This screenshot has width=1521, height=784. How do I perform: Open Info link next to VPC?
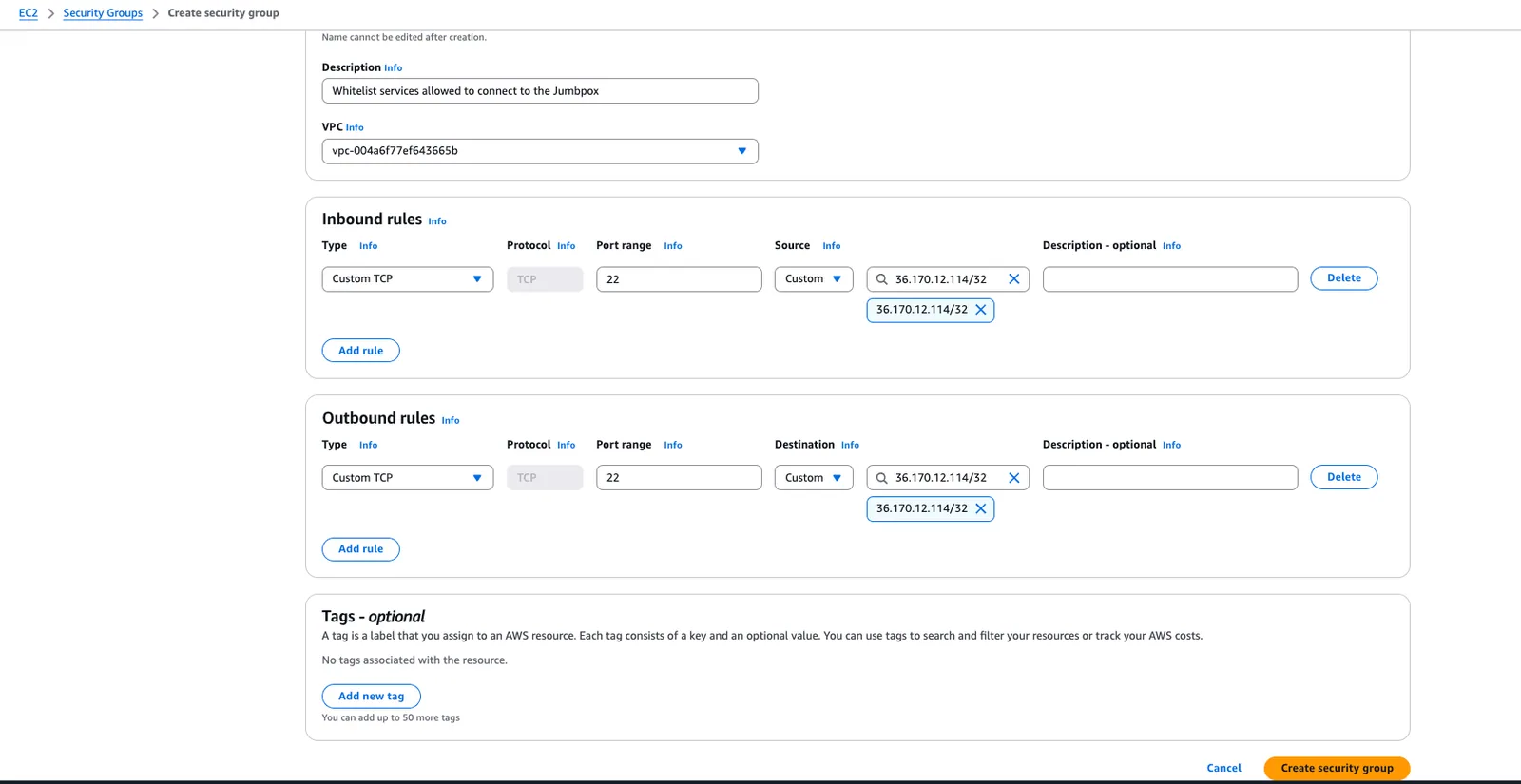coord(355,127)
